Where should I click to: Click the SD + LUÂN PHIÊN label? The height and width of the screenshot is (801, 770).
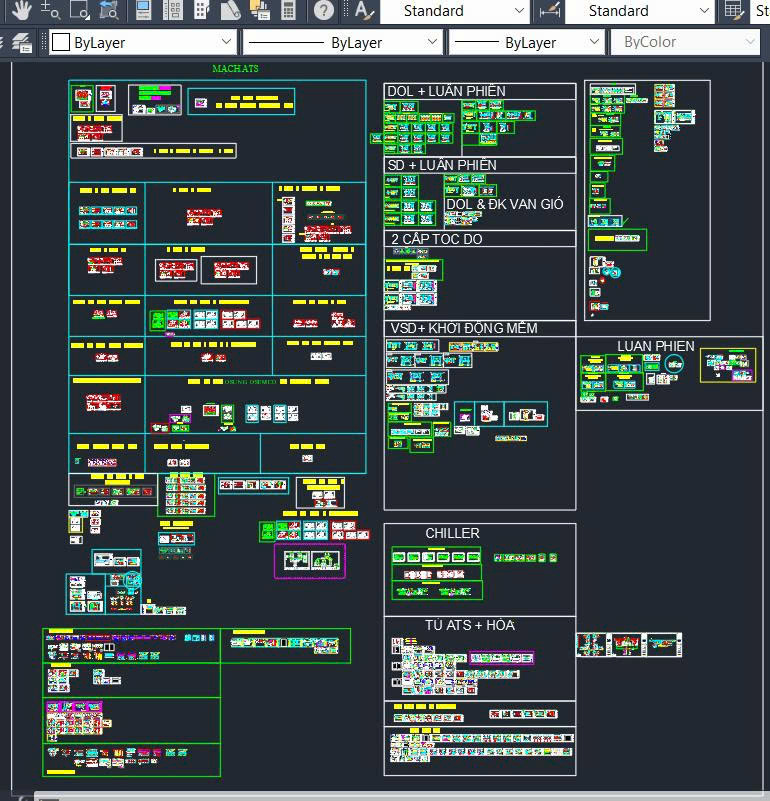pos(442,166)
